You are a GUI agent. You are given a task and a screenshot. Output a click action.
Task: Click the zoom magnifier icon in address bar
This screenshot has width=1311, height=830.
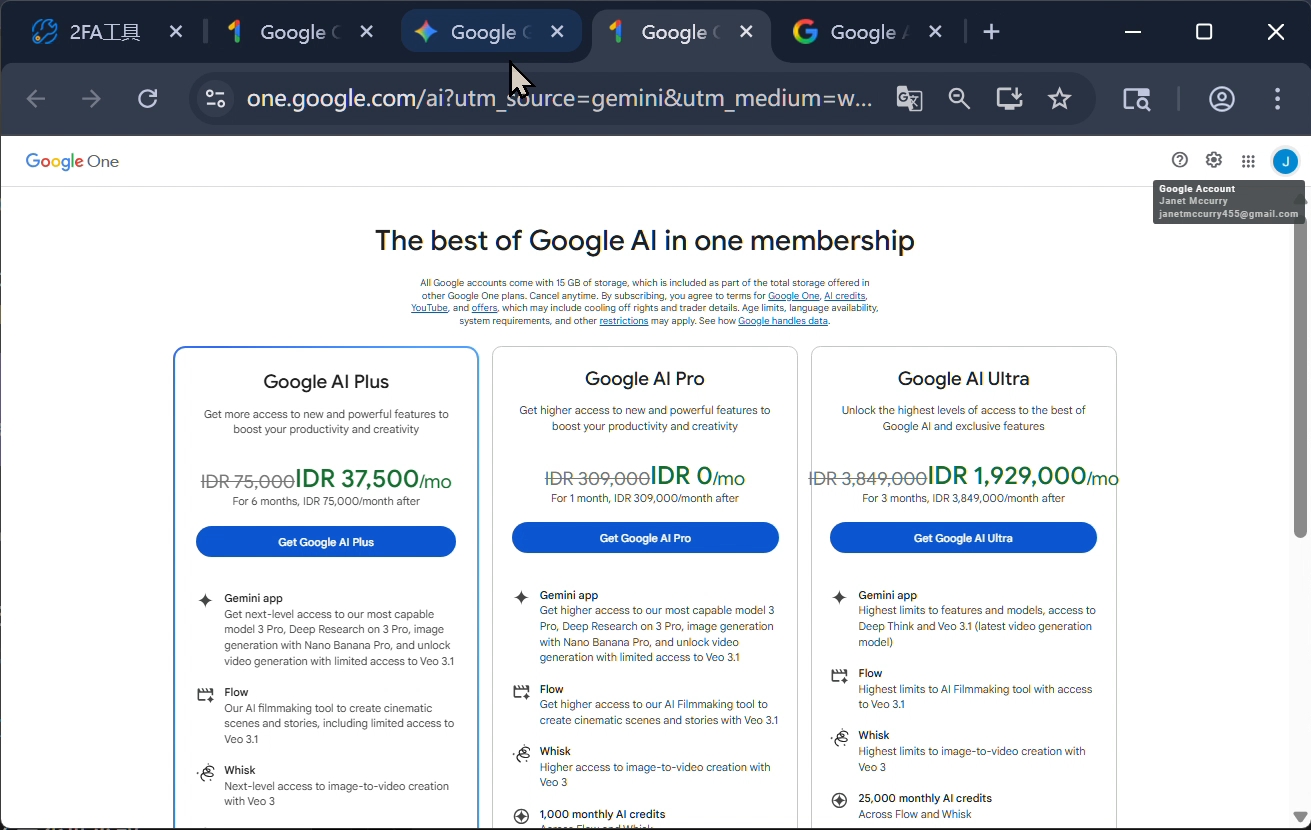(959, 98)
